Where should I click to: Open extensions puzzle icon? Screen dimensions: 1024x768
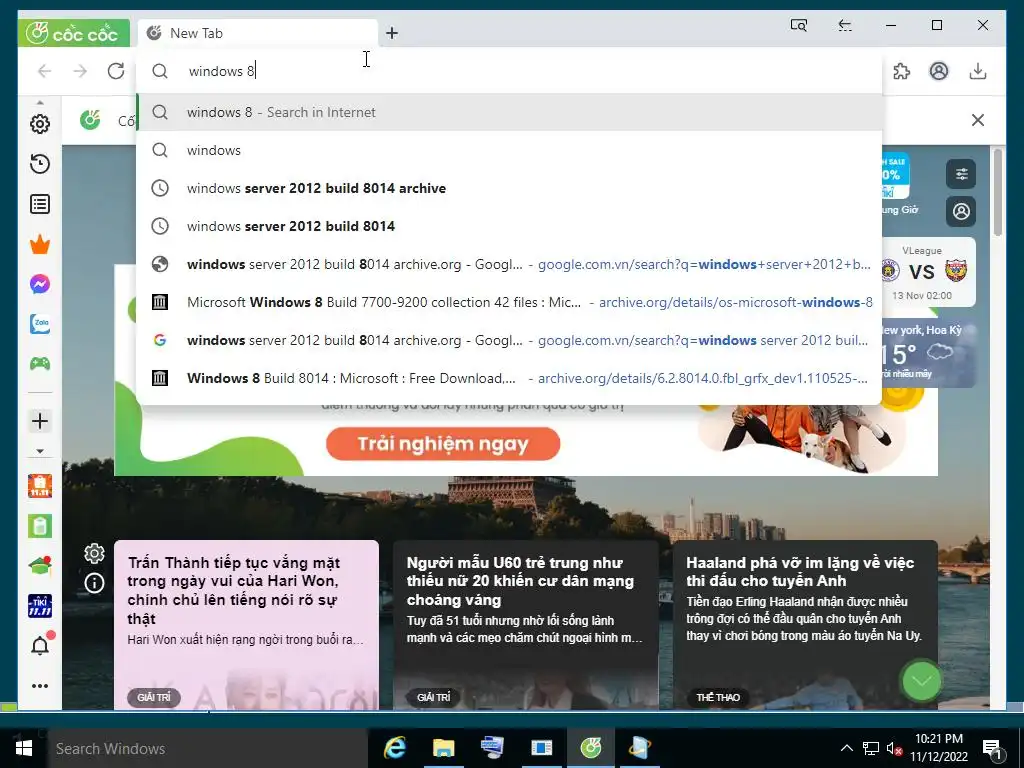click(x=901, y=71)
